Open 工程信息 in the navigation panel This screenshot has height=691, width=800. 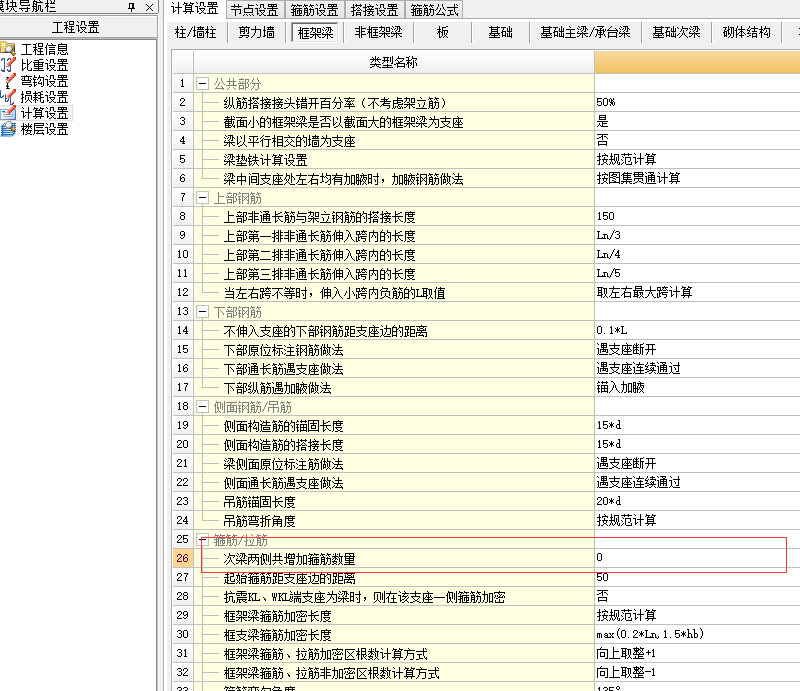point(44,49)
